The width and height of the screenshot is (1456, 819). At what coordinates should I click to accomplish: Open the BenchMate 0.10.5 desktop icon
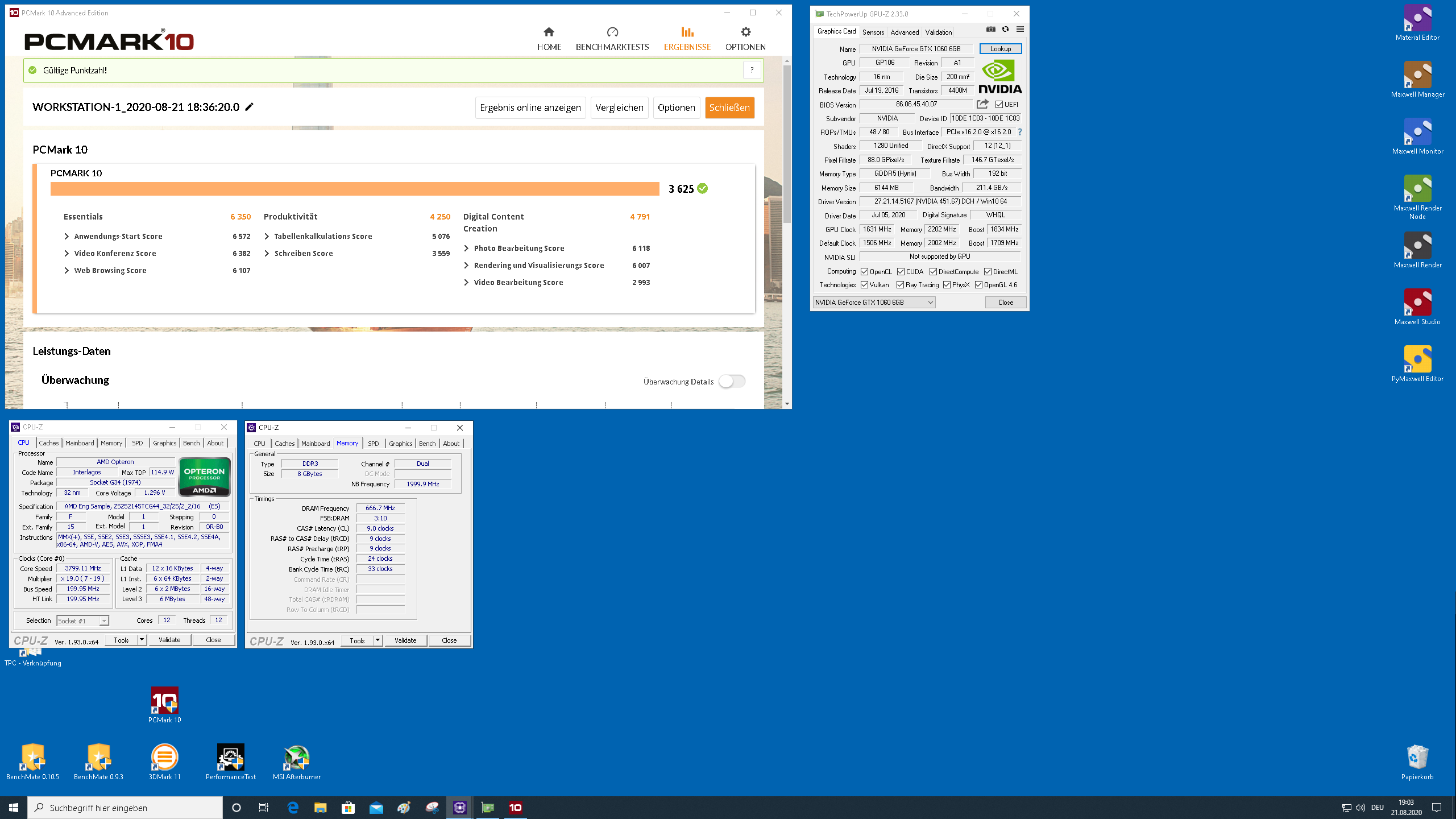pyautogui.click(x=32, y=762)
